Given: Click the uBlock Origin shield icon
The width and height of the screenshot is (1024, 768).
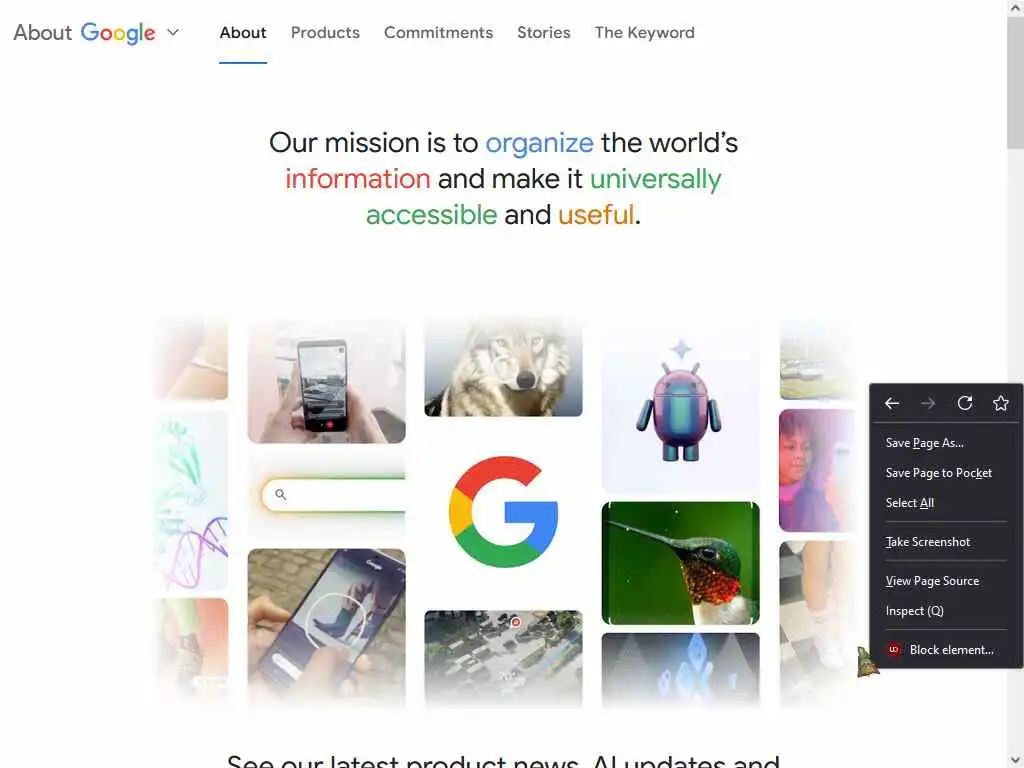Looking at the screenshot, I should [x=893, y=650].
